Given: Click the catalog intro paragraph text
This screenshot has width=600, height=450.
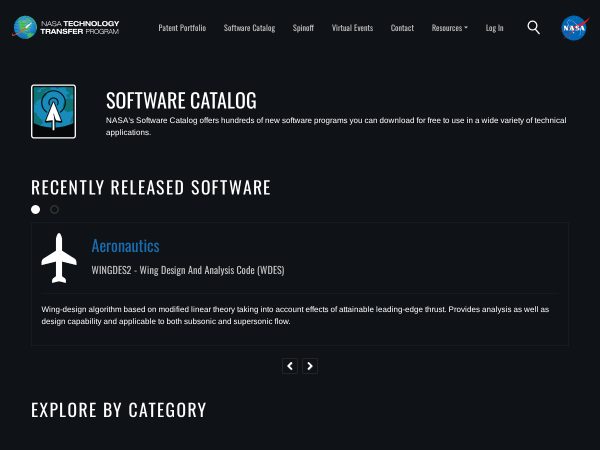Looking at the screenshot, I should (x=336, y=126).
